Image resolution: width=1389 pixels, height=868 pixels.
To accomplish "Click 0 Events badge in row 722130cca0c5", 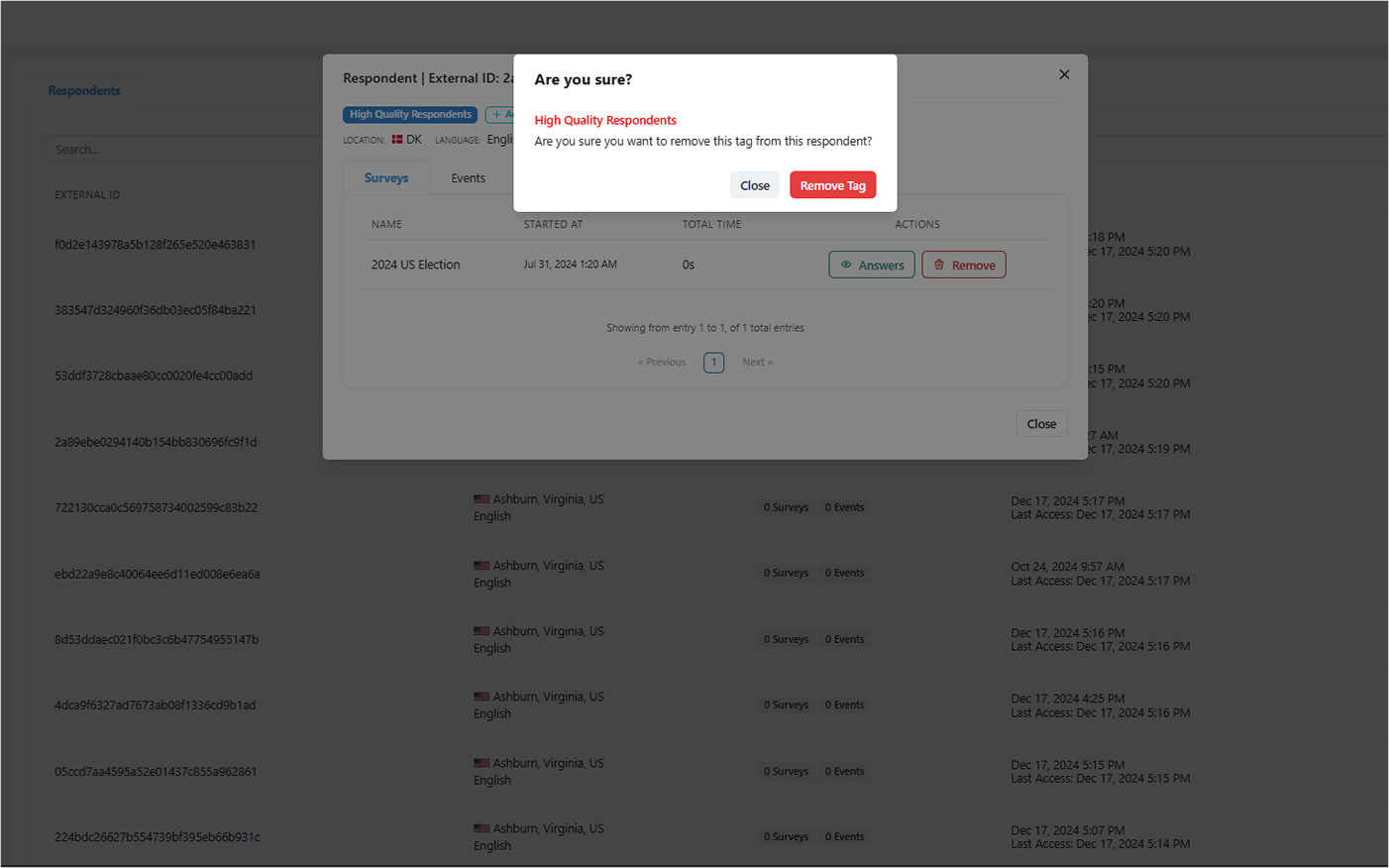I will pos(844,507).
